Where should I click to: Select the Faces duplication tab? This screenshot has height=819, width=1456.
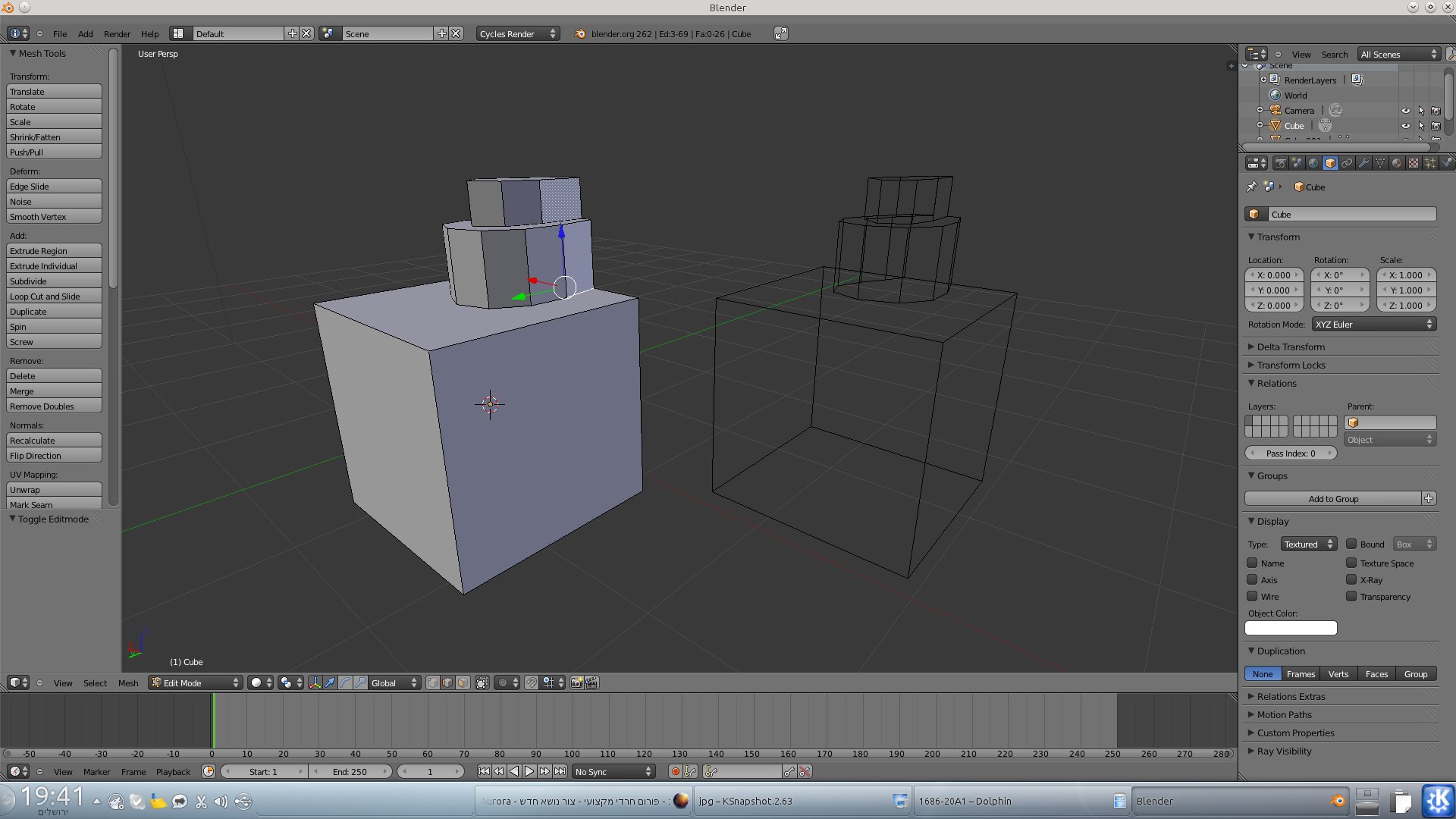(x=1376, y=673)
